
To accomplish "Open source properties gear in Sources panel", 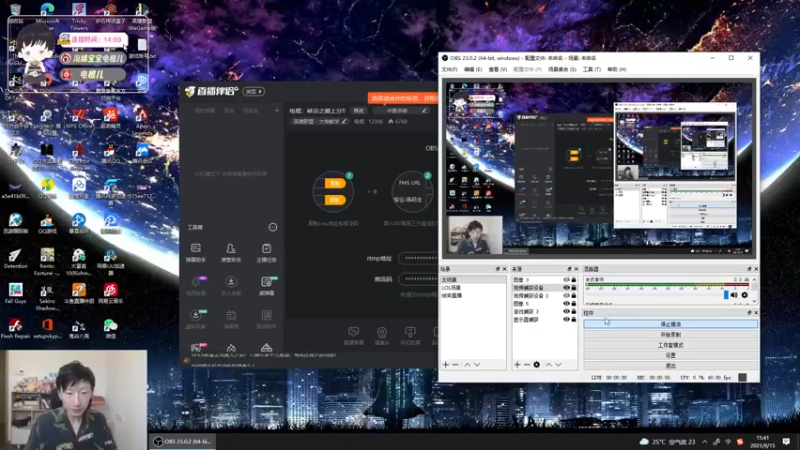I will (x=536, y=365).
